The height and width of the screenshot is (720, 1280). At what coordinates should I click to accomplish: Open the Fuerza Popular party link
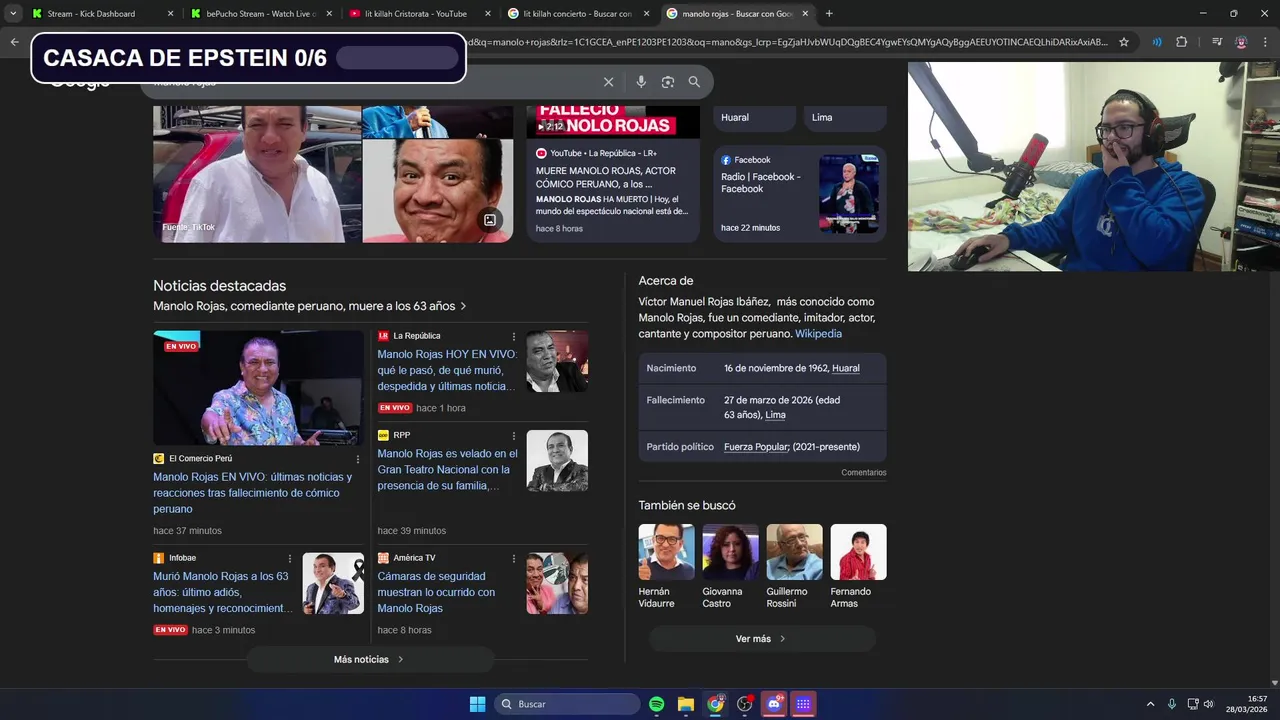[756, 447]
